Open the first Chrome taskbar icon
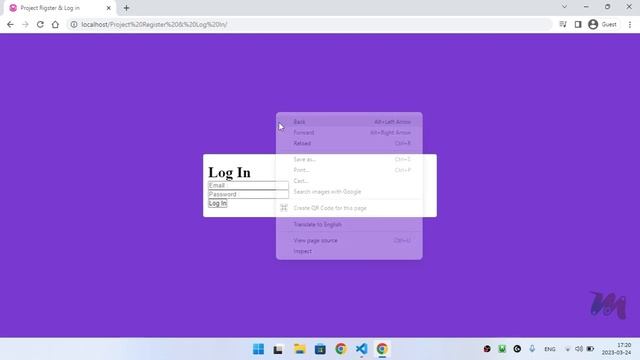The width and height of the screenshot is (640, 360). coord(341,349)
